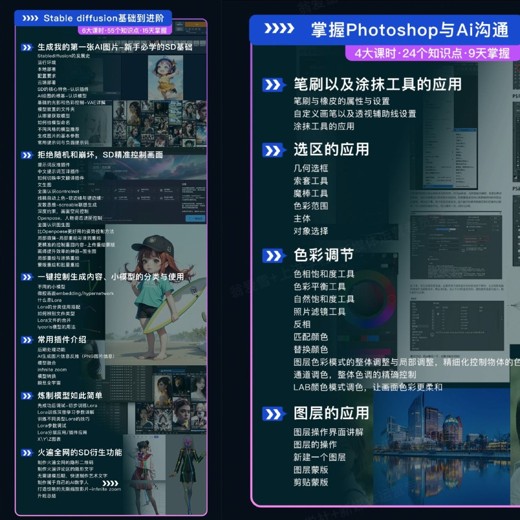Click the chevron icon beside 常用插件介绍
Screen dimensions: 520x520
tap(27, 340)
